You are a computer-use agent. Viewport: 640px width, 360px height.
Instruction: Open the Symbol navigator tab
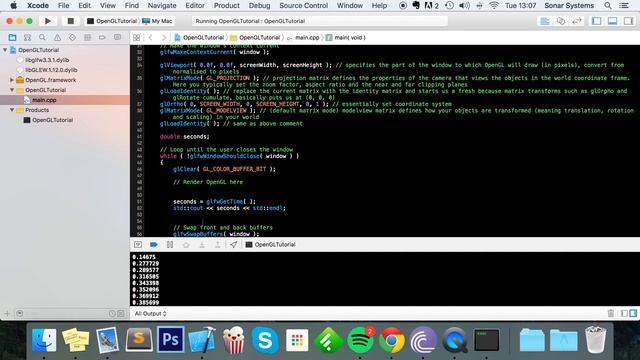(27, 38)
